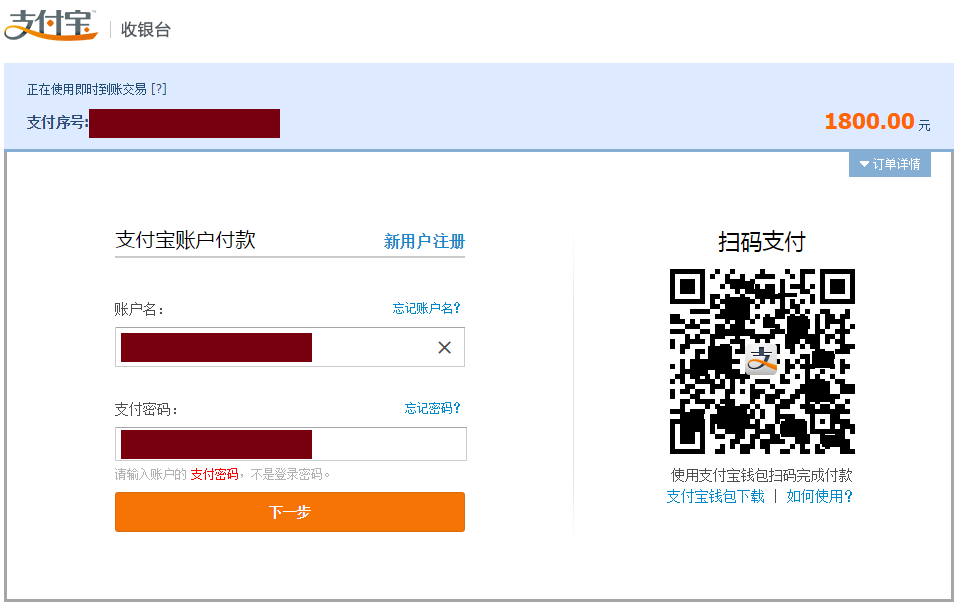
Task: Click the 忘记密码? forgot password link
Action: click(x=432, y=408)
